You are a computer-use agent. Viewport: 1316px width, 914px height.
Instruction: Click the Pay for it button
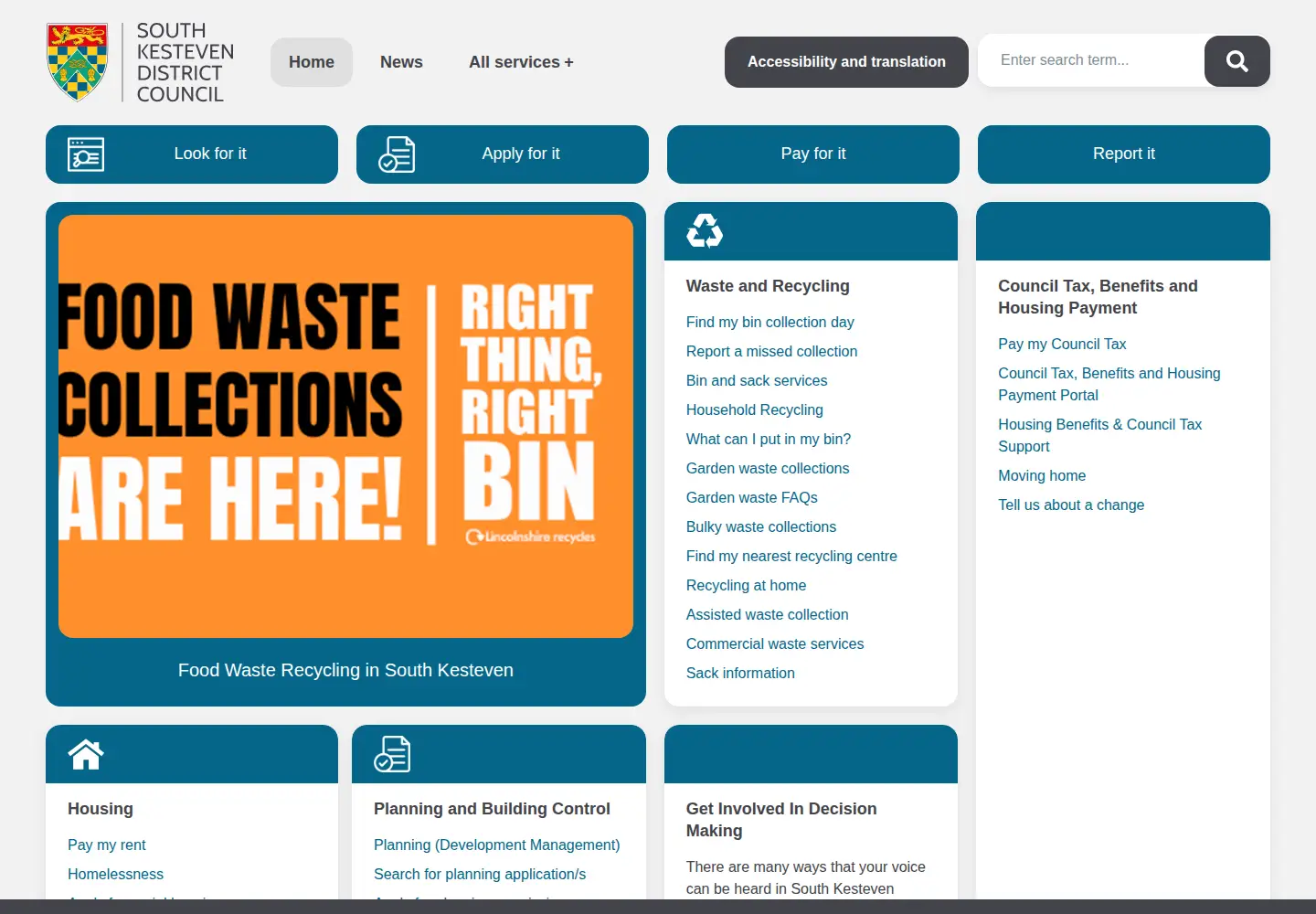[813, 154]
